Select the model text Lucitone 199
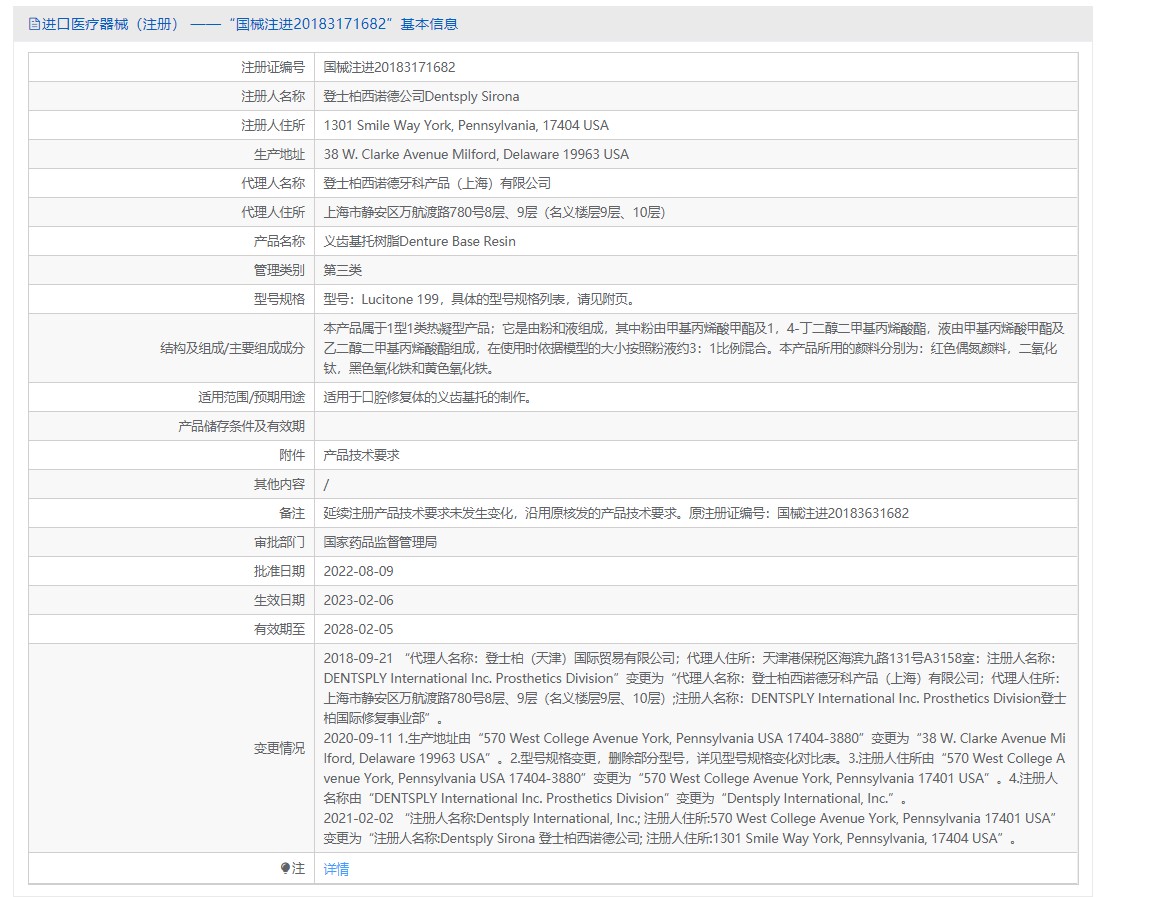This screenshot has height=897, width=1154. (x=400, y=299)
